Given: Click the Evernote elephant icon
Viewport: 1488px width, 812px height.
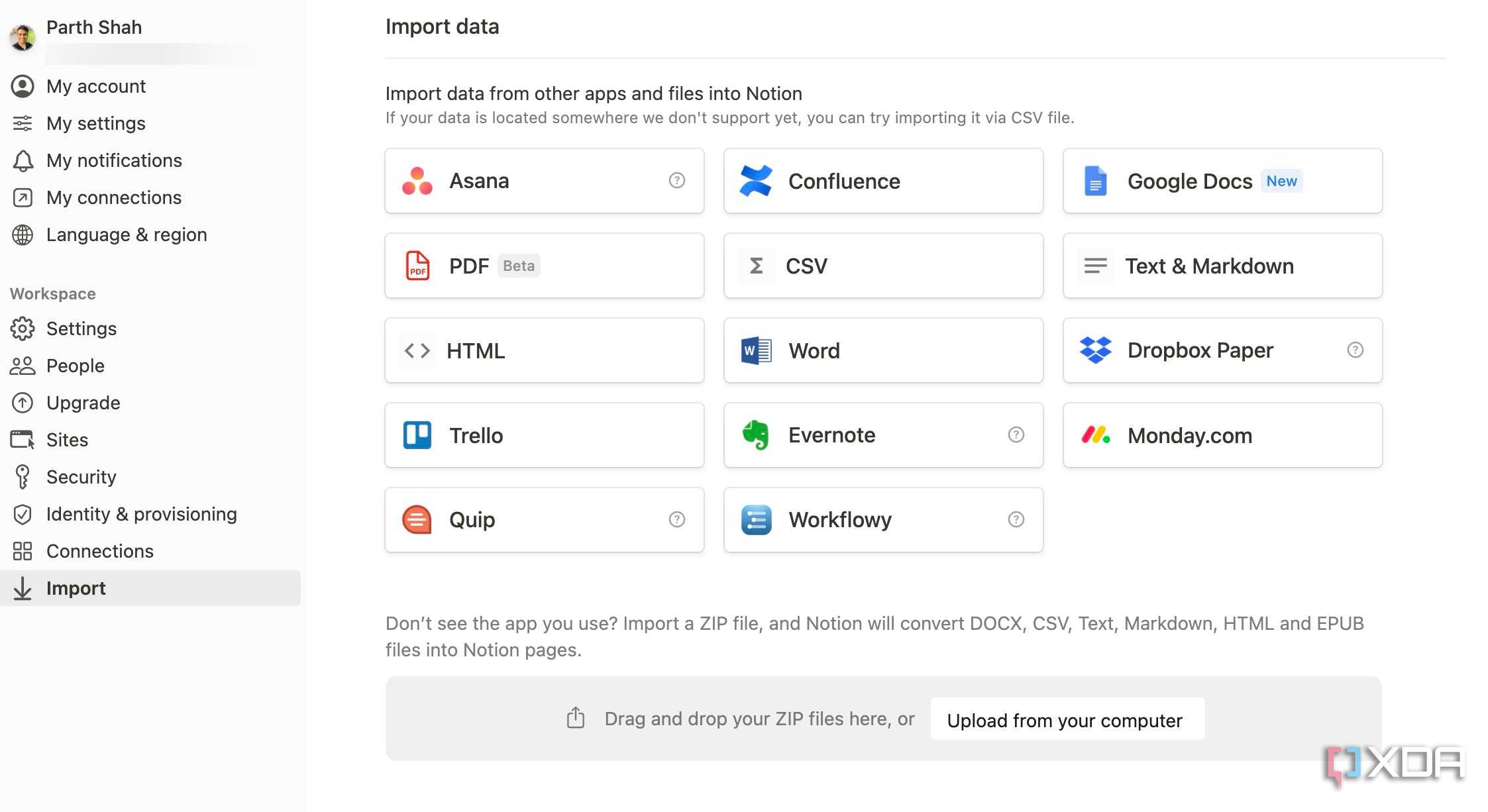Looking at the screenshot, I should [756, 435].
